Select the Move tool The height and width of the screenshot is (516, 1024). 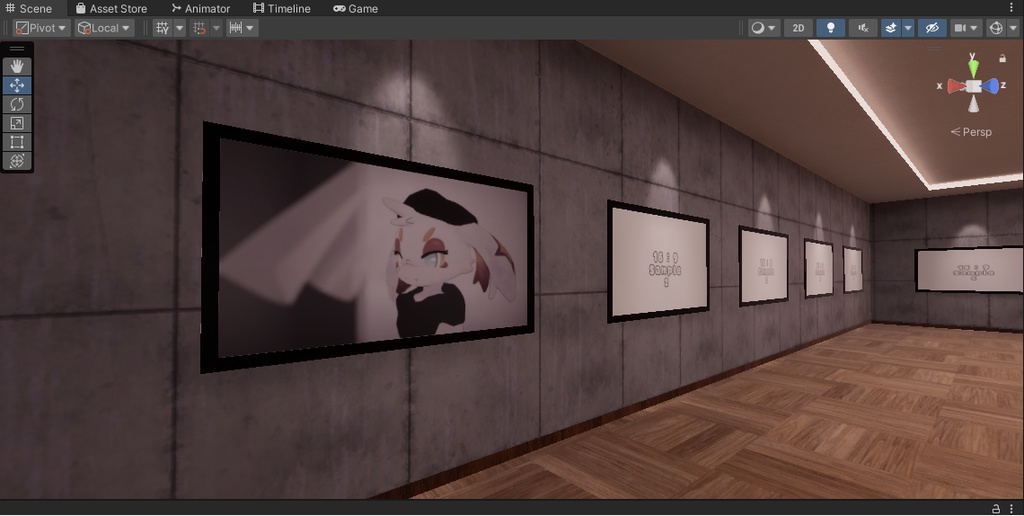tap(17, 85)
